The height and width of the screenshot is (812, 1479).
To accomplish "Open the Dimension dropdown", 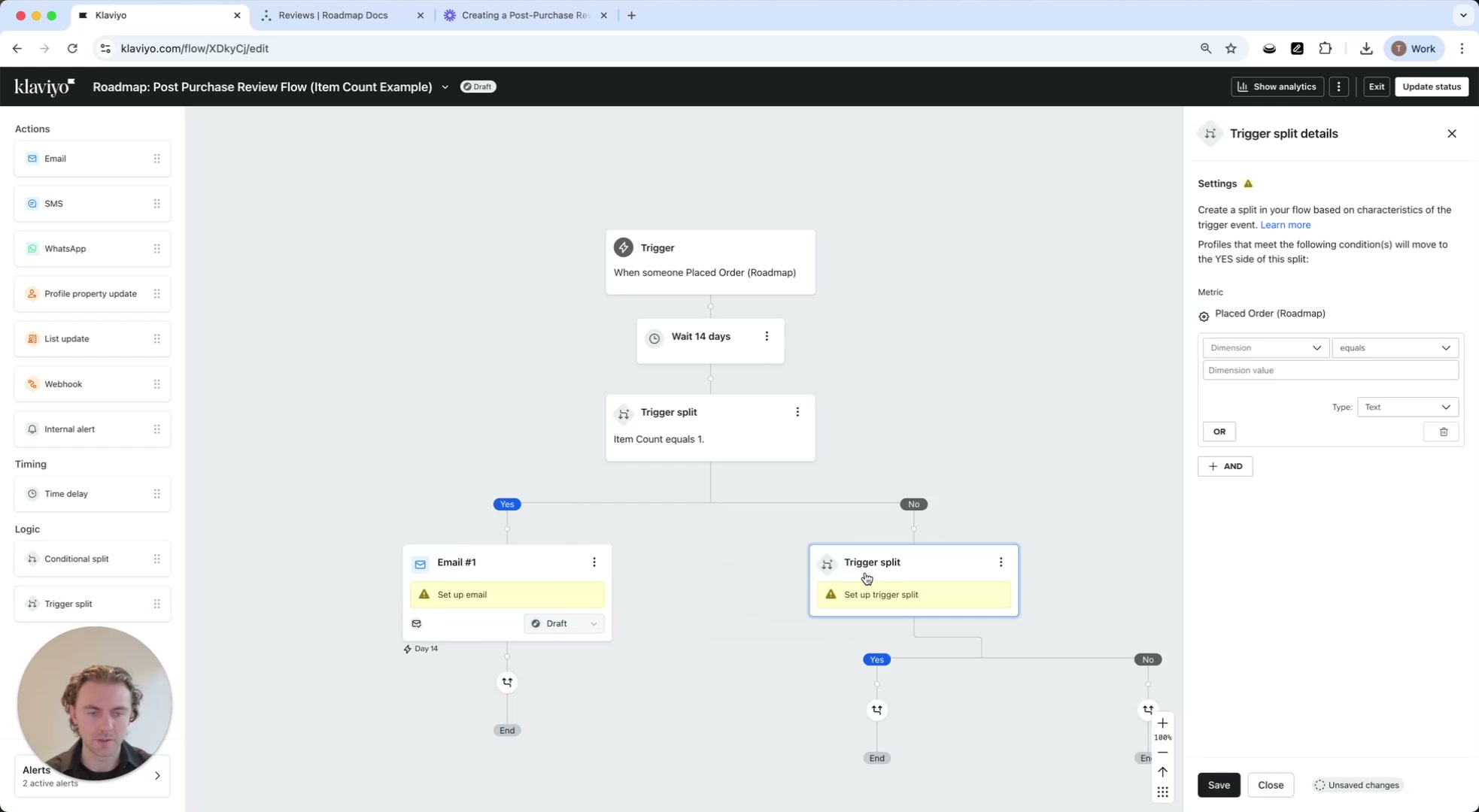I will point(1265,347).
